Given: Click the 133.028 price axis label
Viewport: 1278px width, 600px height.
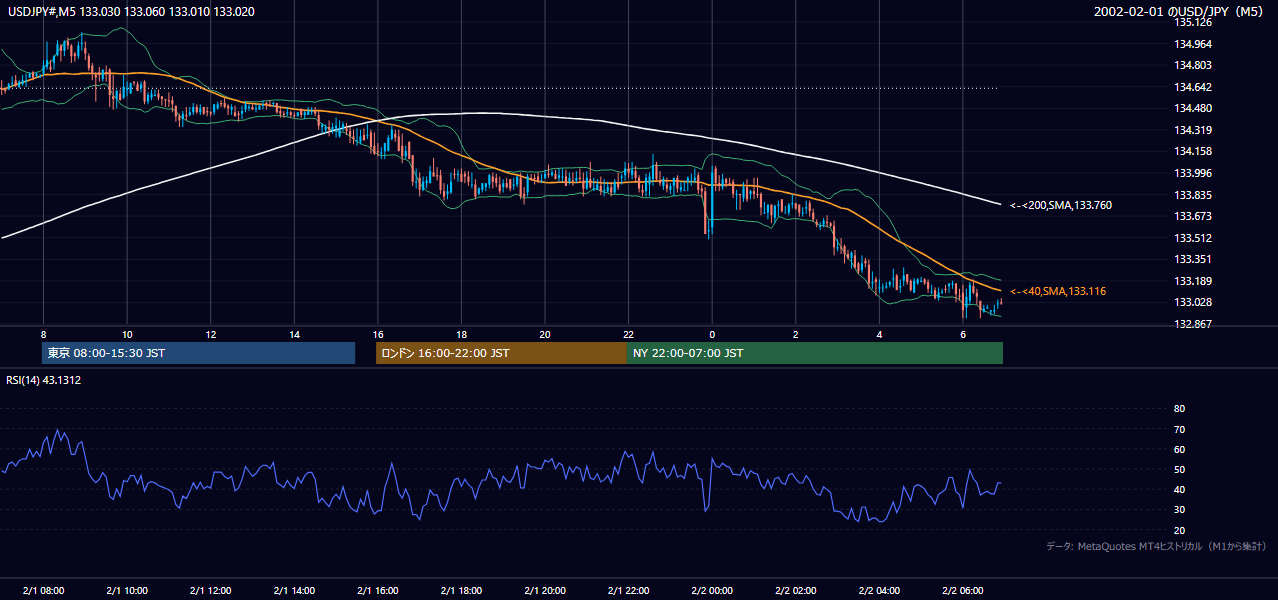Looking at the screenshot, I should click(1193, 302).
